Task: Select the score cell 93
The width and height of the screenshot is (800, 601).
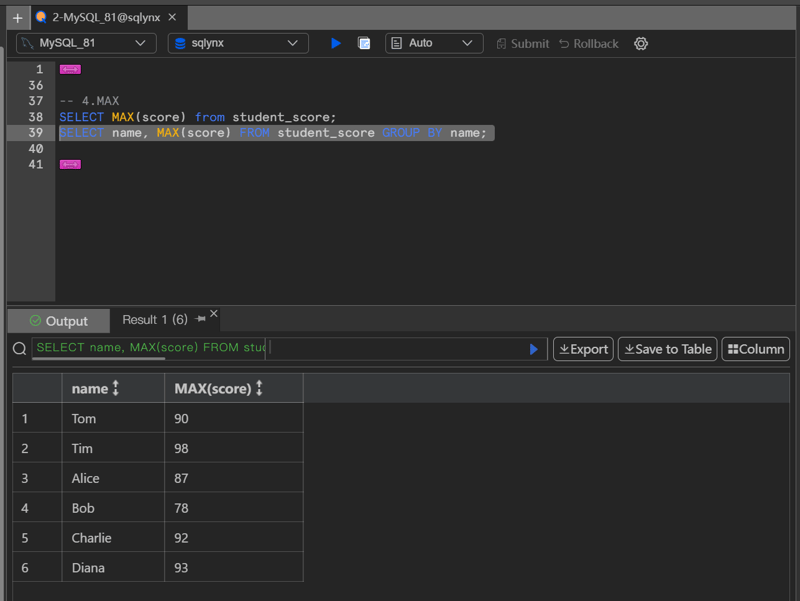Action: (x=234, y=568)
